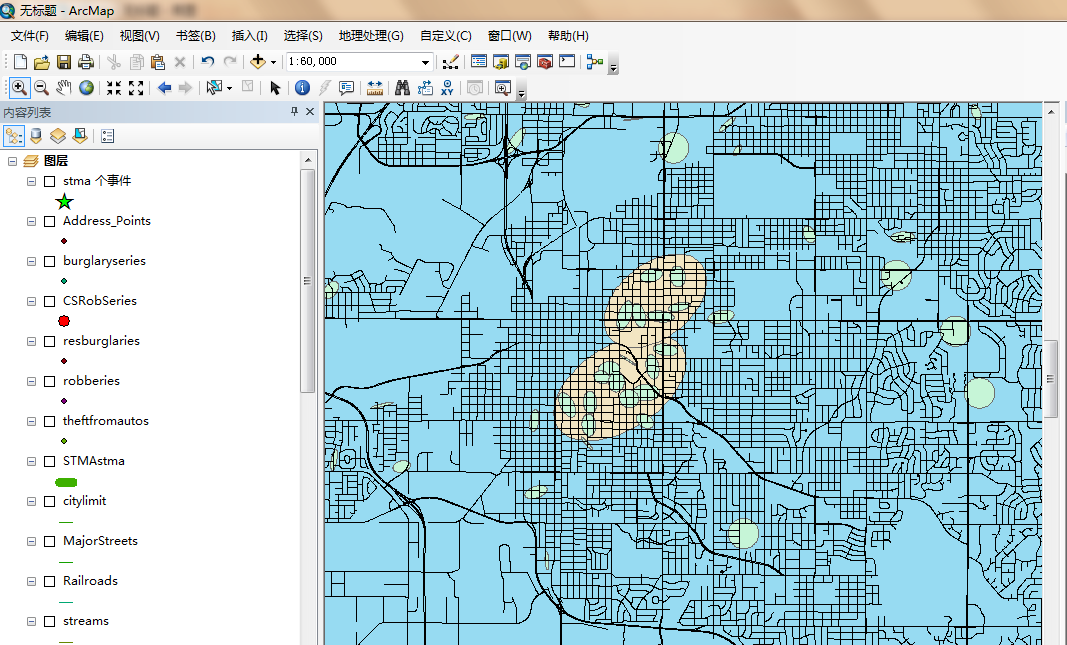Check the CSRobSeries layer box

50,301
